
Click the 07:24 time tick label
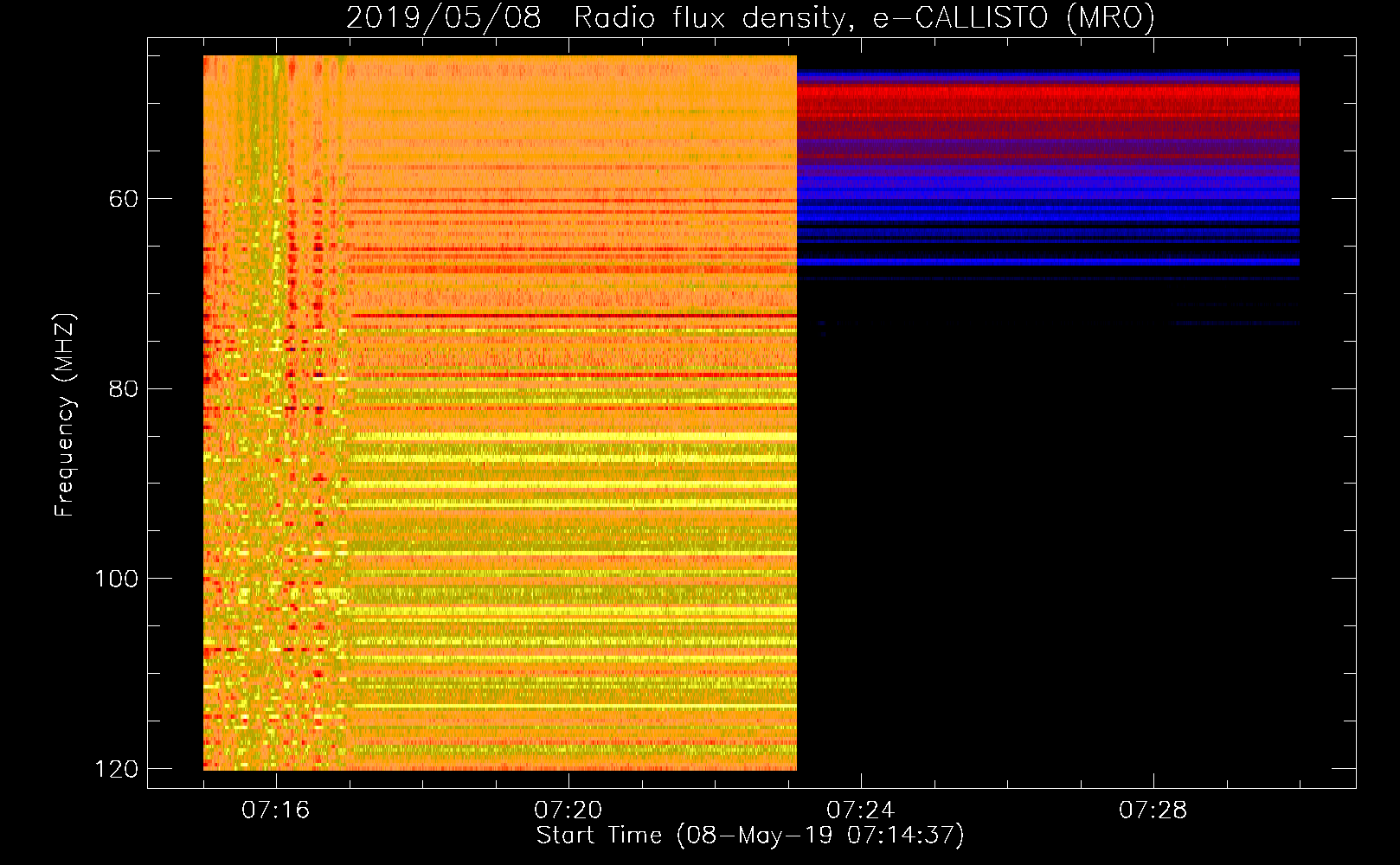coord(860,811)
